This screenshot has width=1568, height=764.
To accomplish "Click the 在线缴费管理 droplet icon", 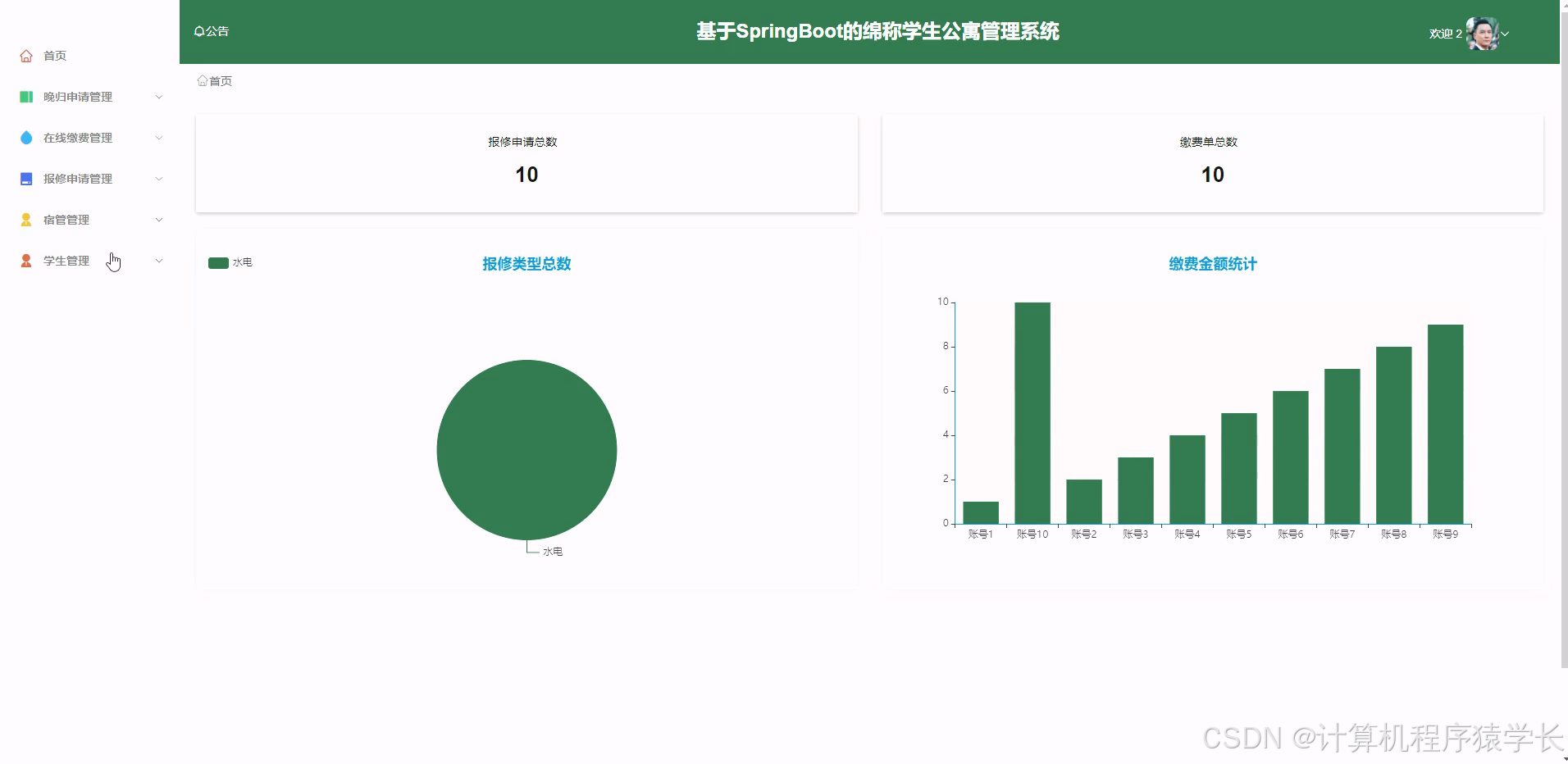I will click(x=25, y=137).
